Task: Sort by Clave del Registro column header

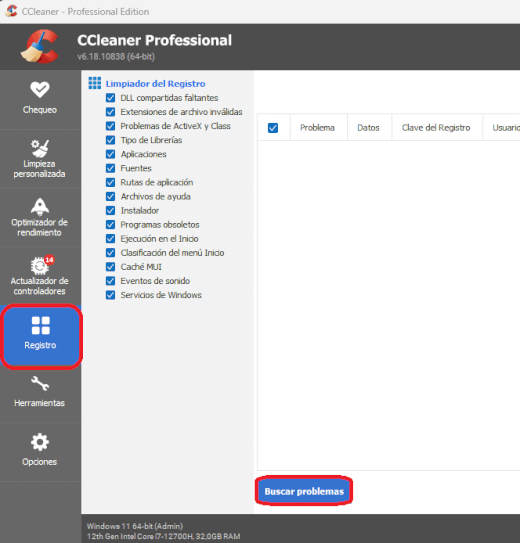Action: (x=436, y=128)
